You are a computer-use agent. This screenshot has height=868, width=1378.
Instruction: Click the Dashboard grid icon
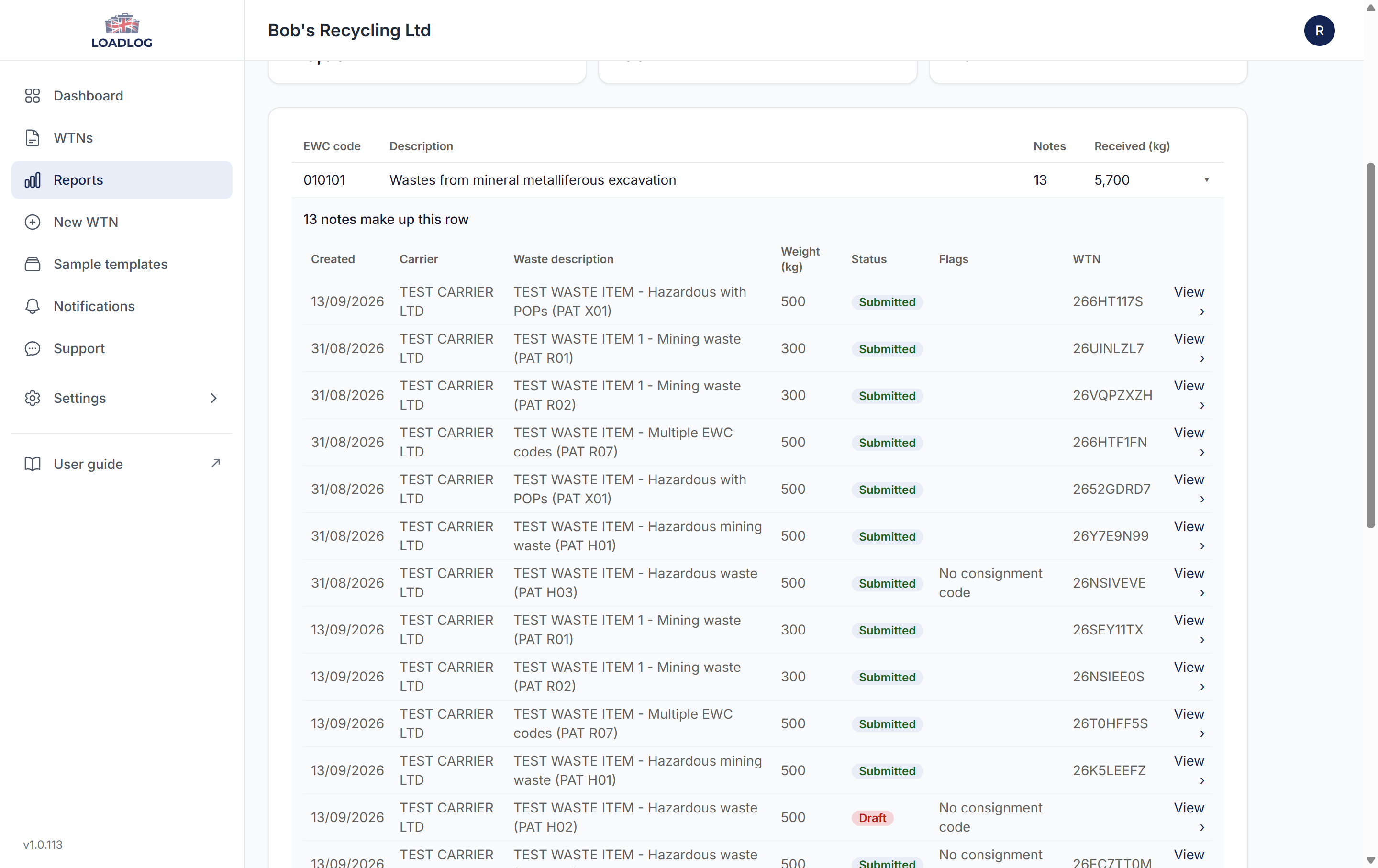coord(33,96)
